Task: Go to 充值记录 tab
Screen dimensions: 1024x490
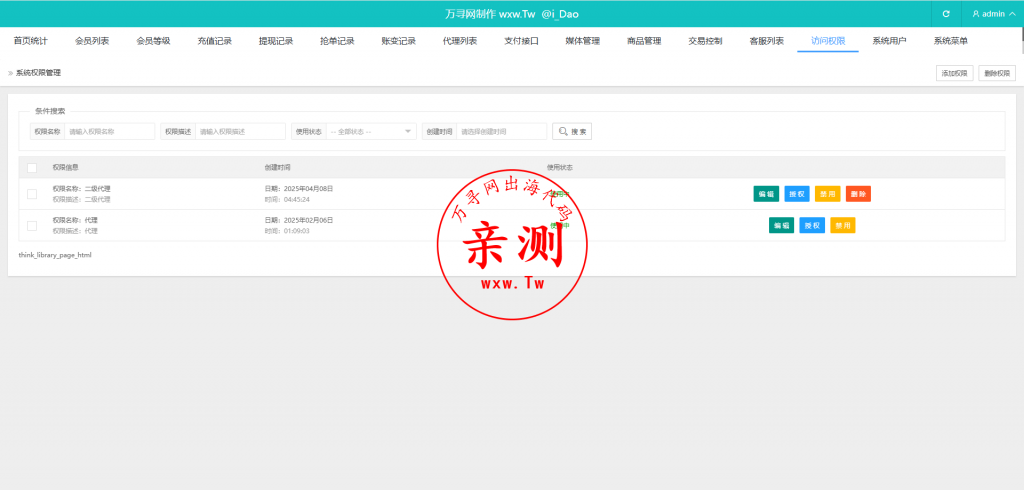Action: coord(215,41)
